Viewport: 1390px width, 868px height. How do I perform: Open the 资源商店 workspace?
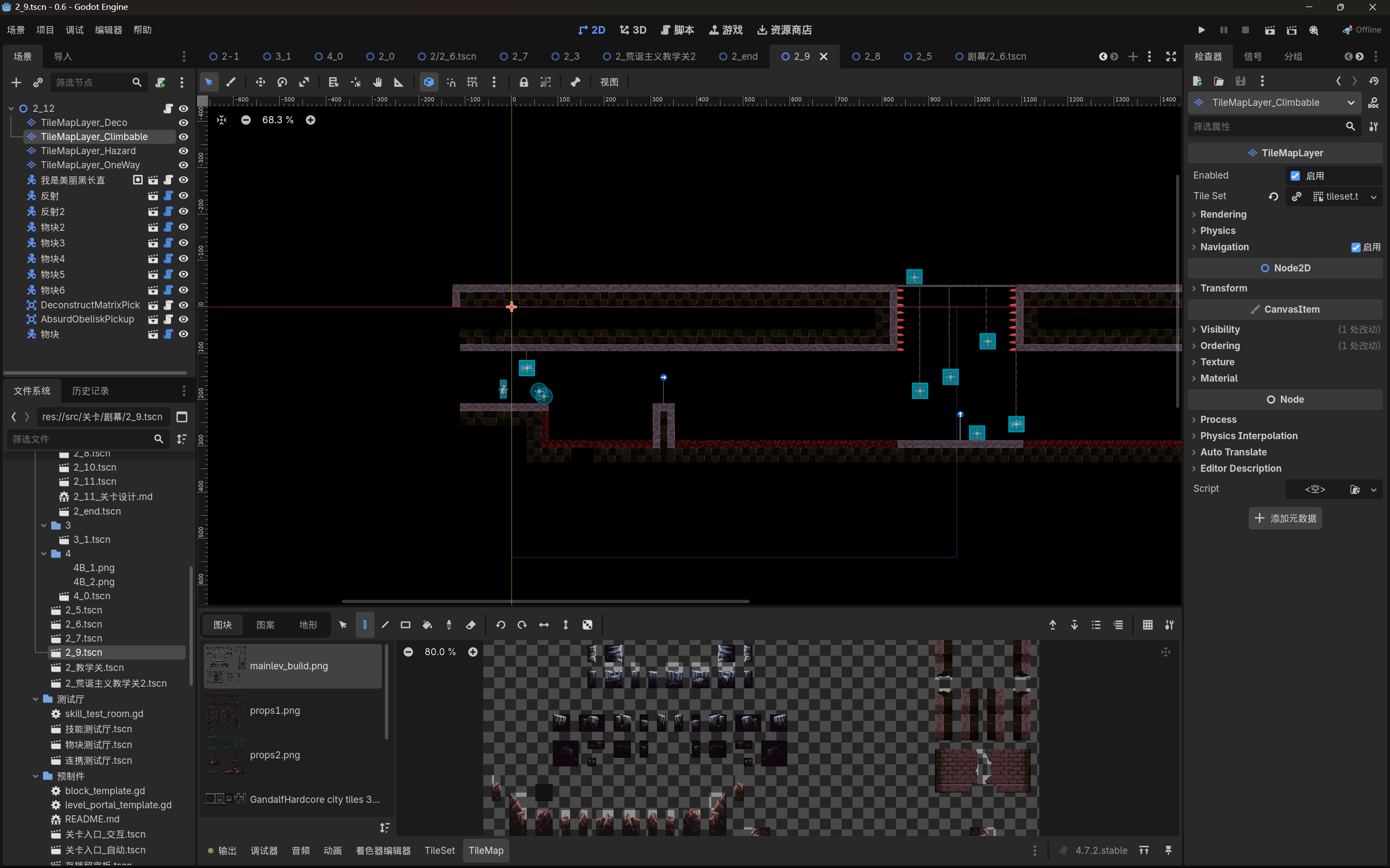click(x=784, y=30)
